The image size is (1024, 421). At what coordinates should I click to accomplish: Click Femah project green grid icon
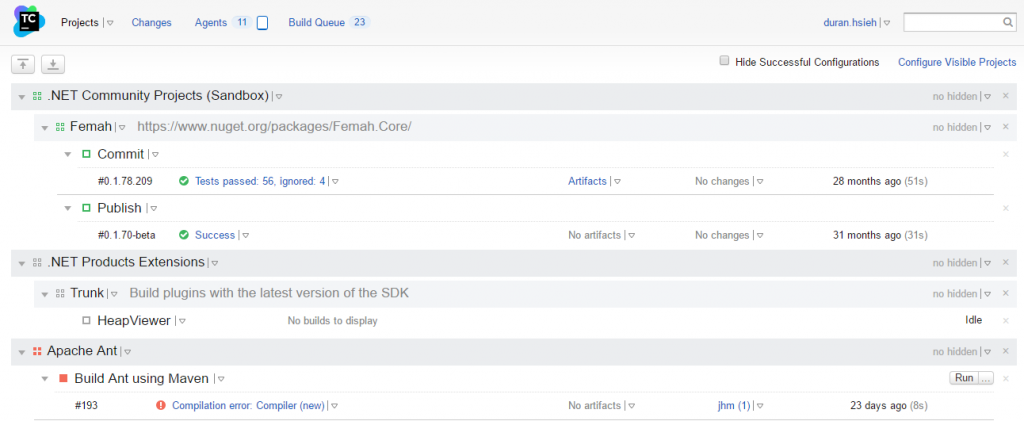pyautogui.click(x=60, y=127)
